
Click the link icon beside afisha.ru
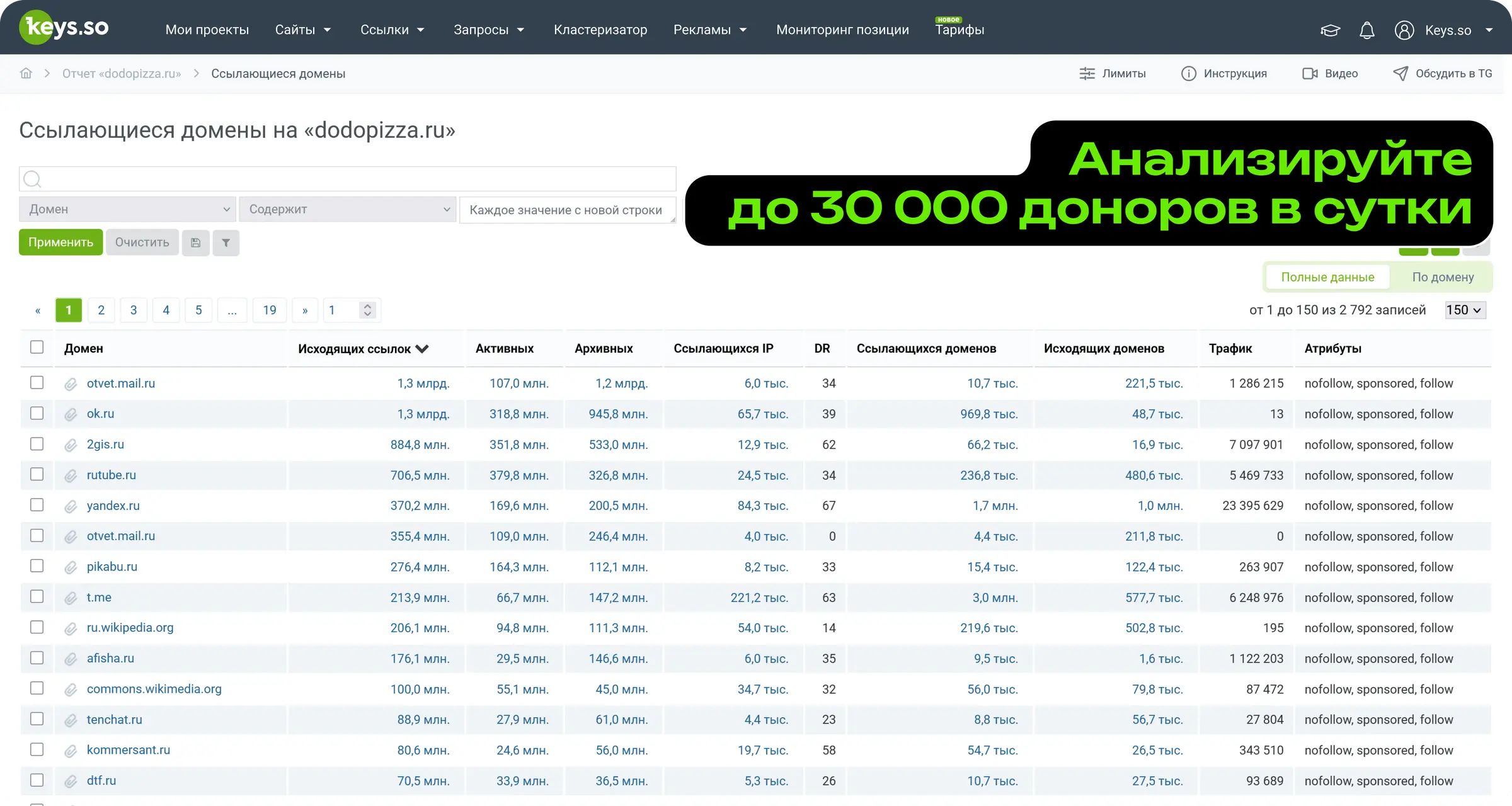(71, 659)
